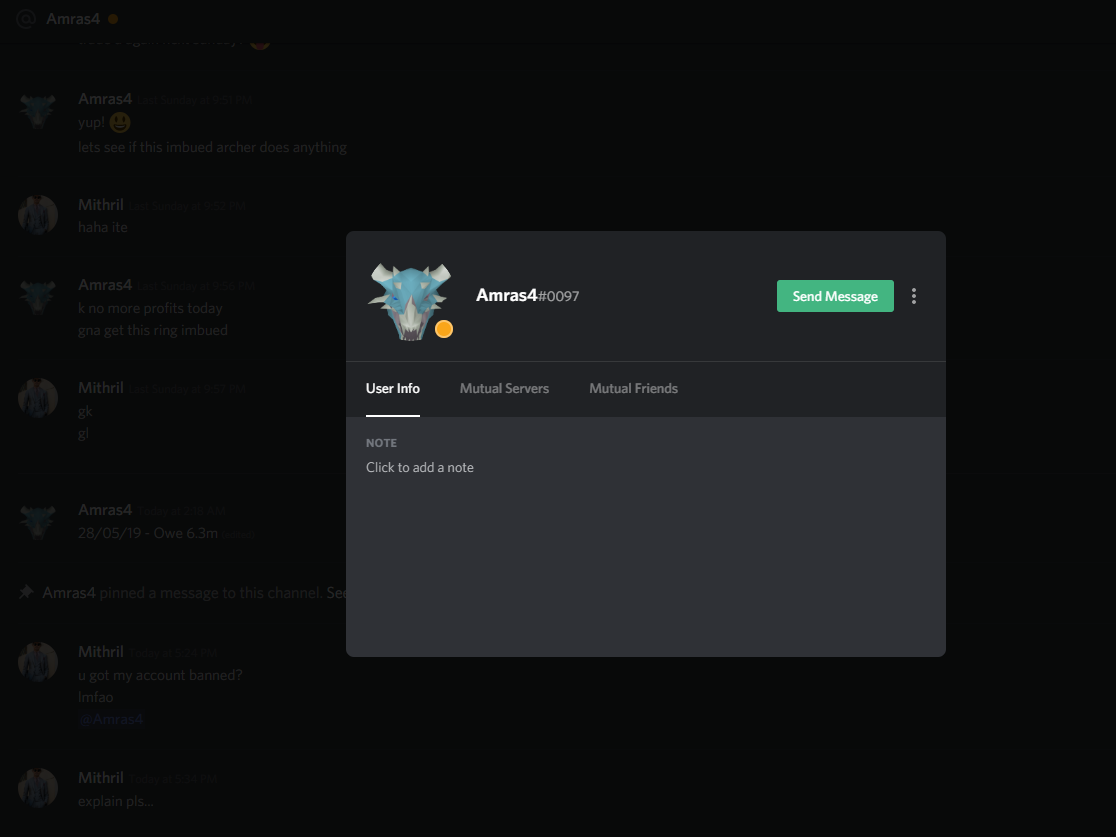Click to add a note field
1116x837 pixels.
coord(420,468)
